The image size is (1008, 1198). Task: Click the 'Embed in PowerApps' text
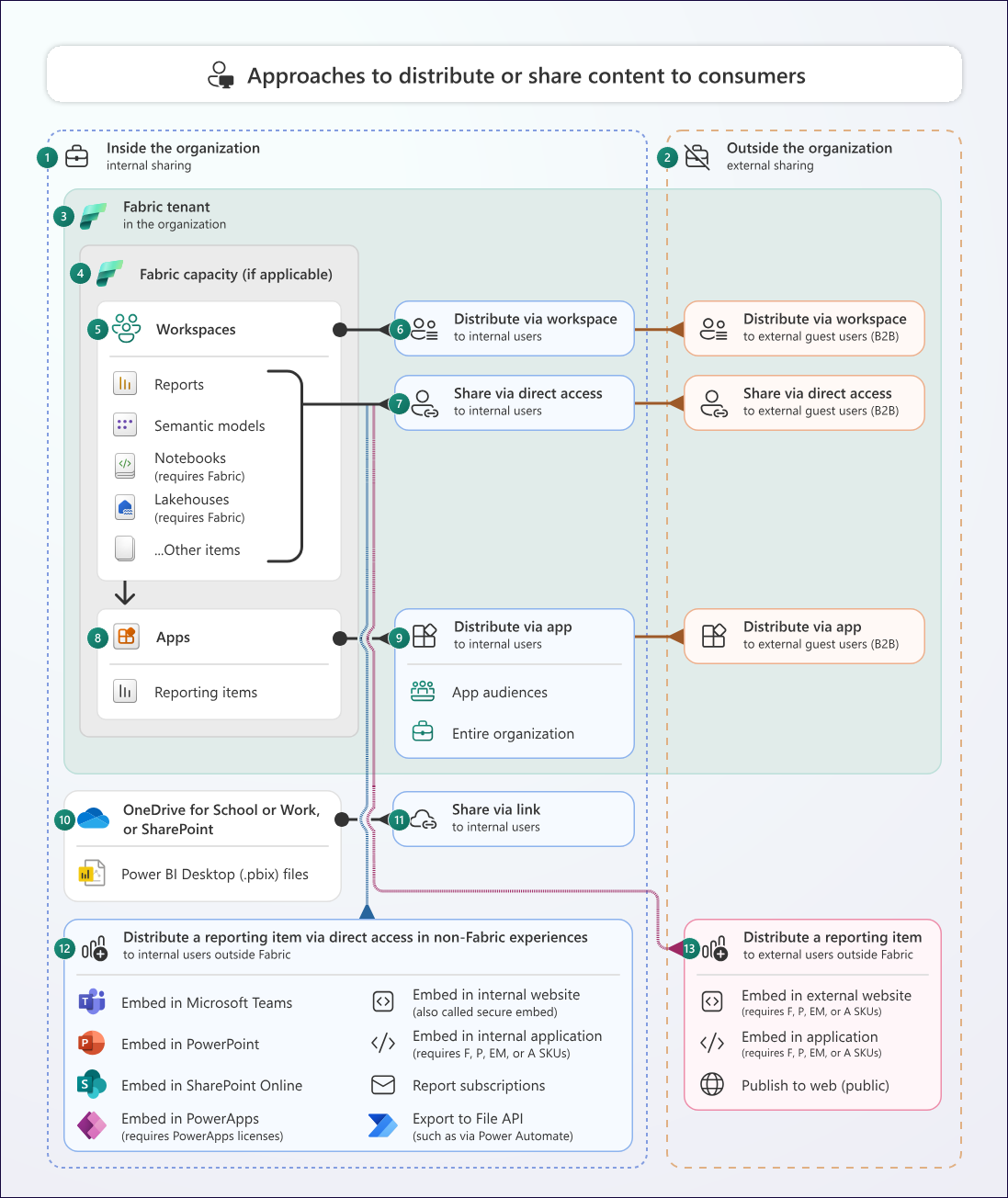pyautogui.click(x=190, y=1118)
